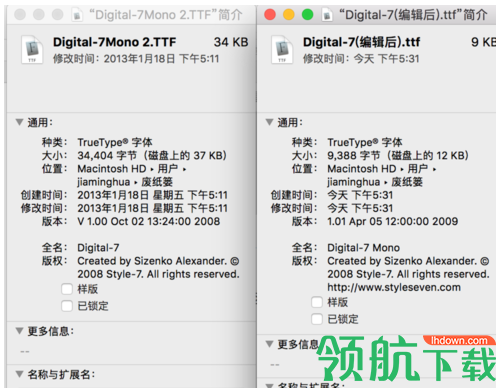496x388 pixels.
Task: Click the file name Digital-7Mono 2.TTF heading
Action: tap(115, 42)
